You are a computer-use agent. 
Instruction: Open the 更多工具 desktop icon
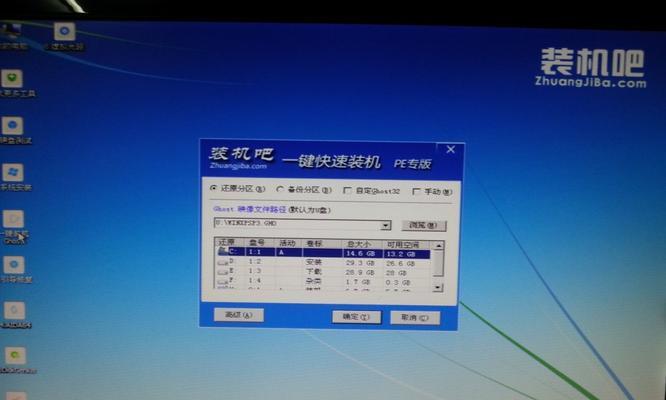coord(13,79)
